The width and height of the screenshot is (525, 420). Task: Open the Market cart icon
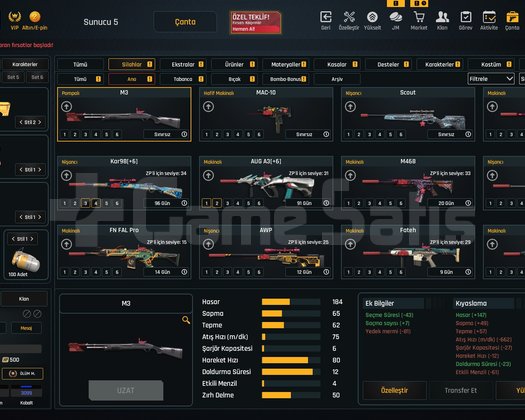[419, 17]
